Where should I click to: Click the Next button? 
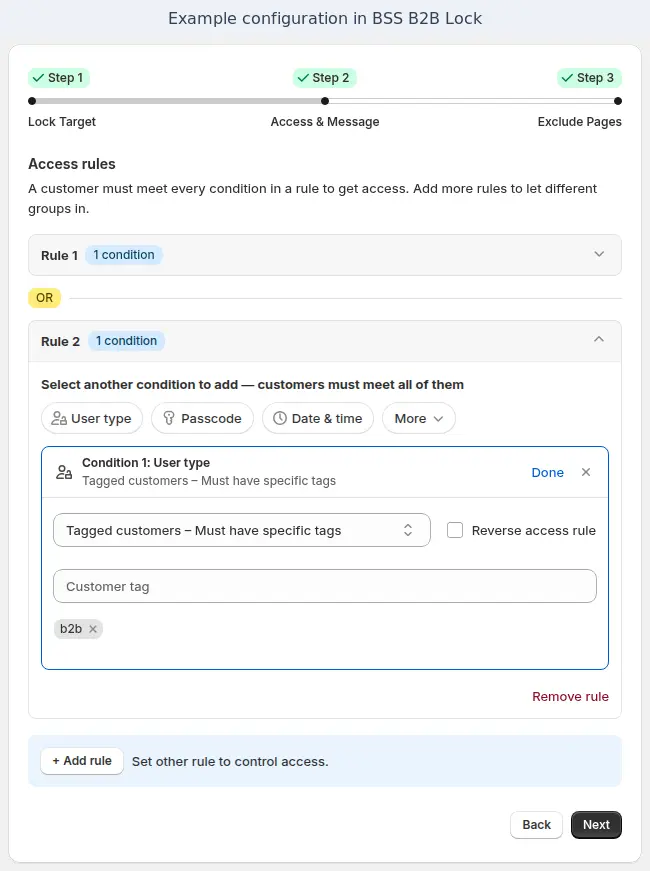pyautogui.click(x=596, y=825)
